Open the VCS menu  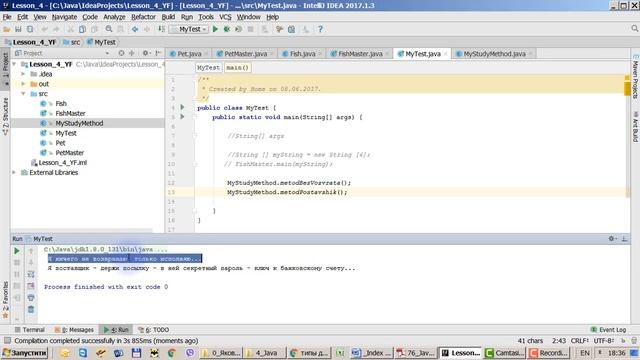(x=225, y=17)
